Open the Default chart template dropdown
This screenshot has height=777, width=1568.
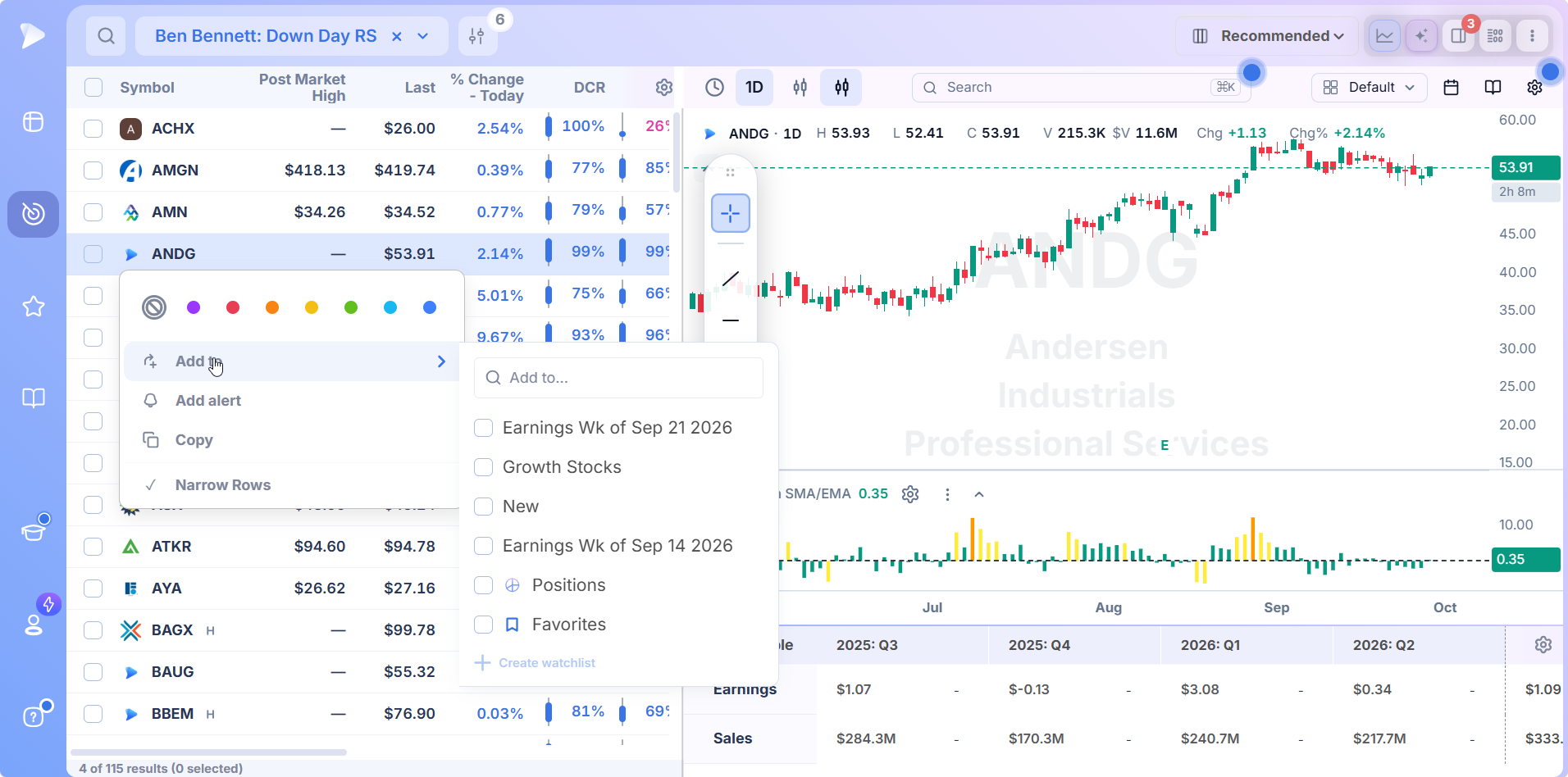(x=1369, y=87)
